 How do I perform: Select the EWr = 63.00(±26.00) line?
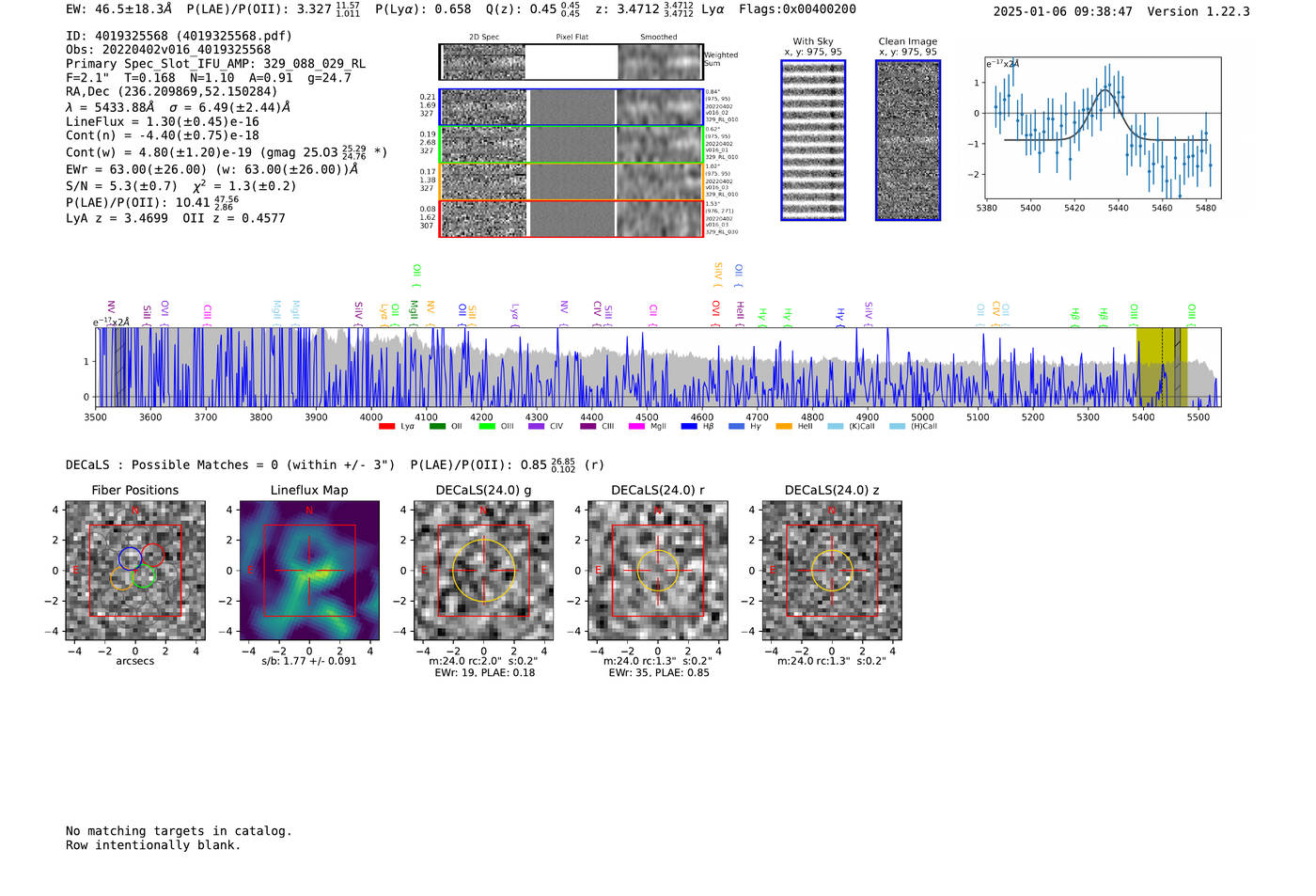[x=212, y=169]
